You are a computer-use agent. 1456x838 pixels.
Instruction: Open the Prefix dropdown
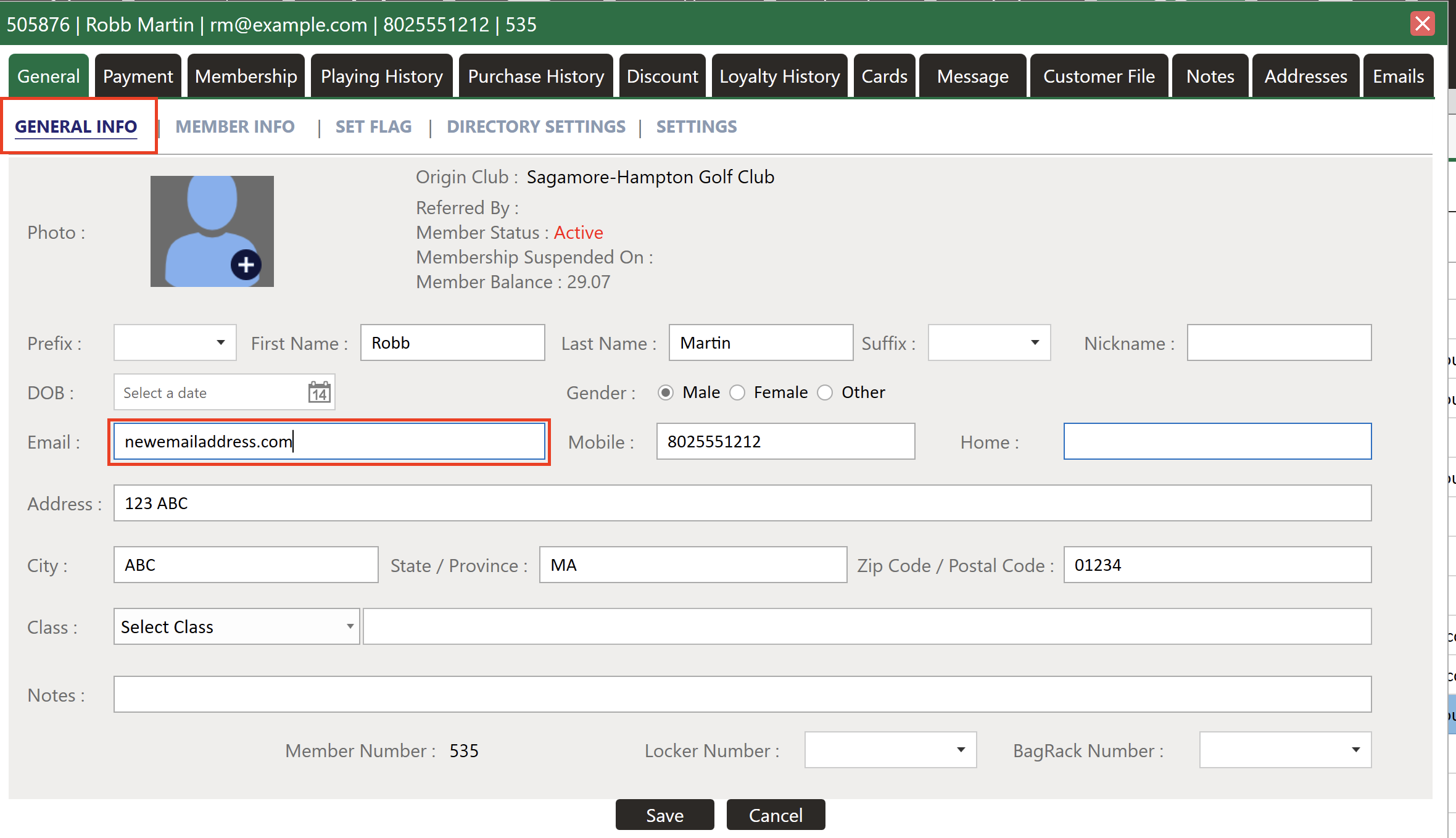175,342
